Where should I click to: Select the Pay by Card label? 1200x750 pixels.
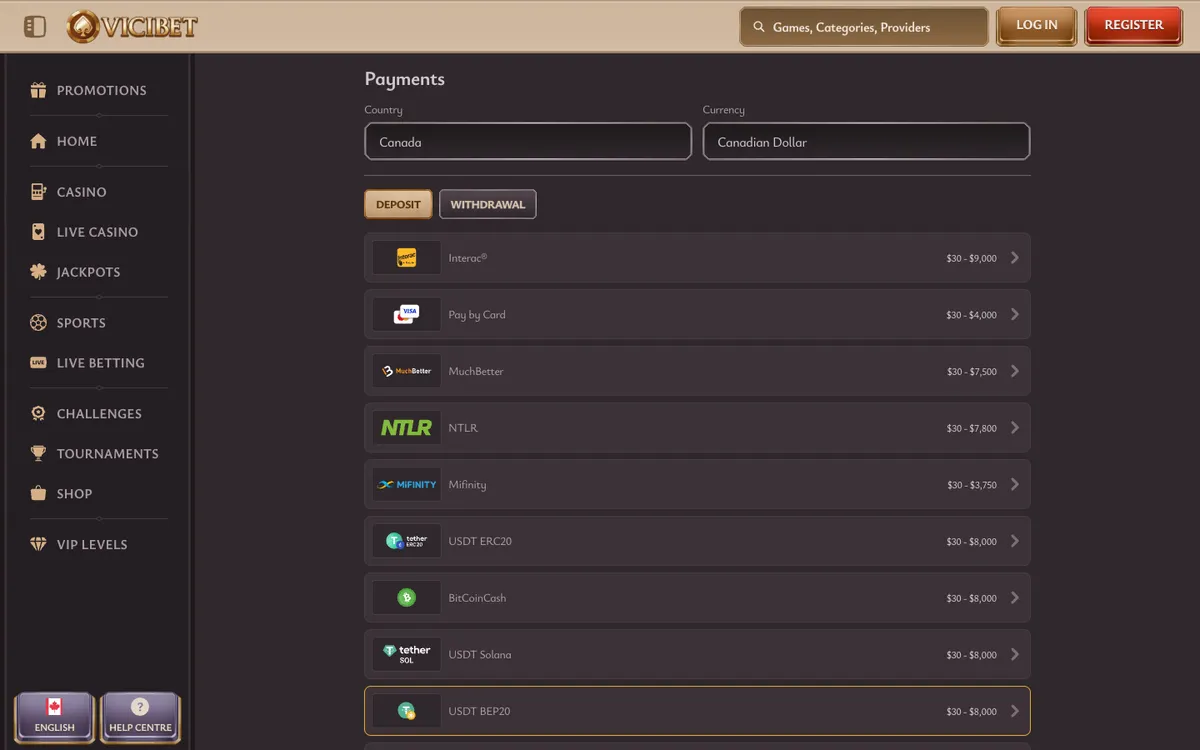click(477, 315)
